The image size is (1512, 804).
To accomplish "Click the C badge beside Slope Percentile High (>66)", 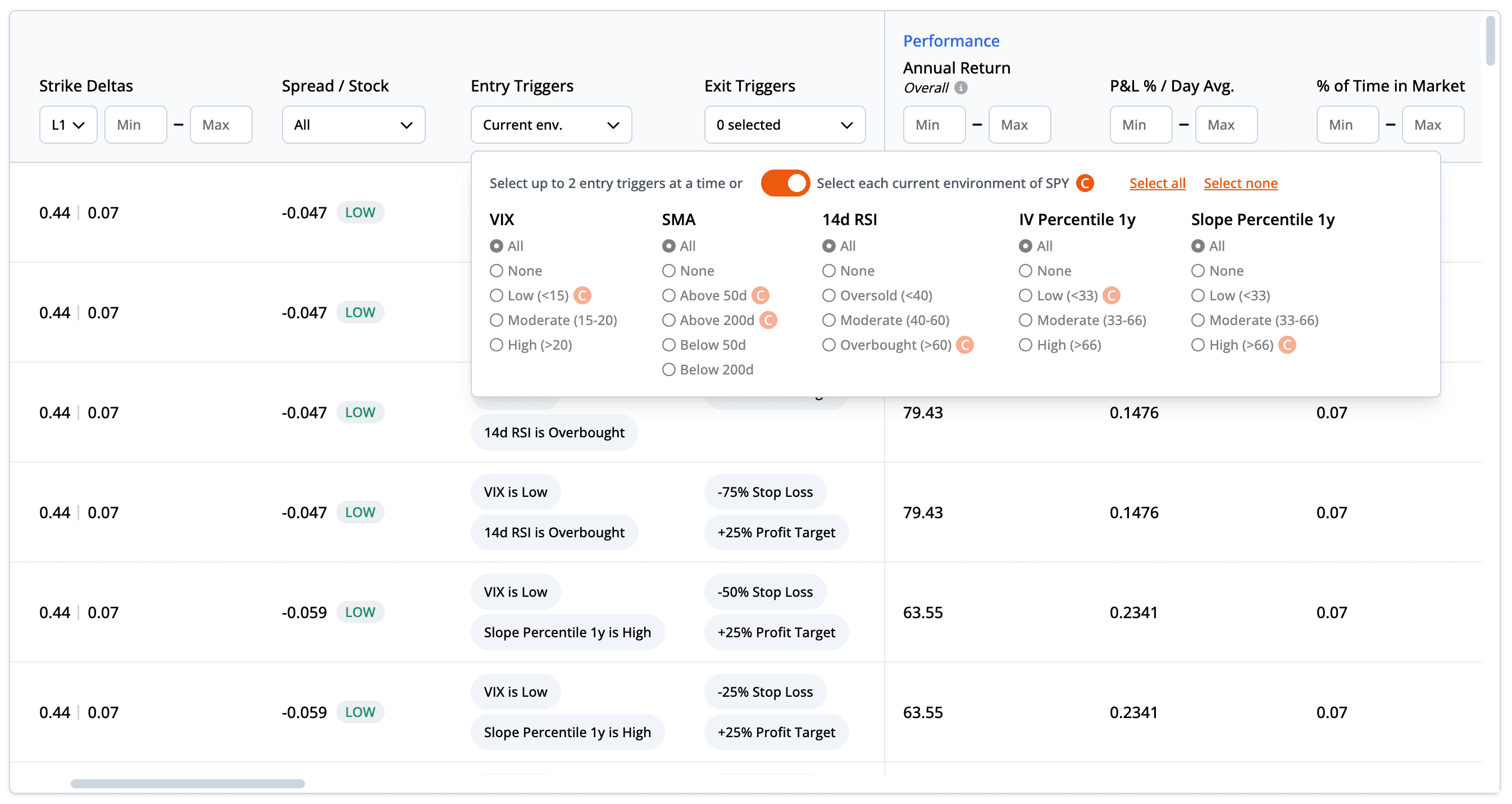I will pyautogui.click(x=1287, y=345).
